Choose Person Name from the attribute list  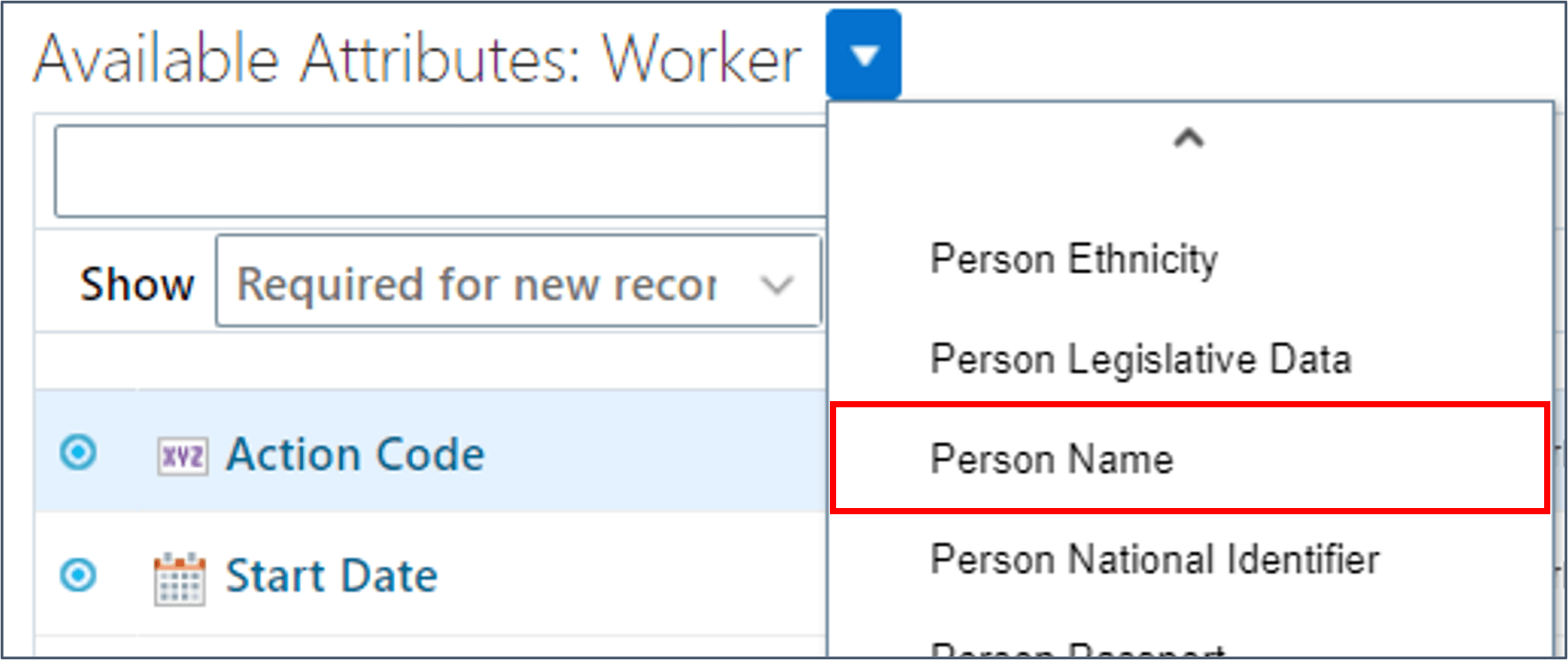[x=1052, y=459]
